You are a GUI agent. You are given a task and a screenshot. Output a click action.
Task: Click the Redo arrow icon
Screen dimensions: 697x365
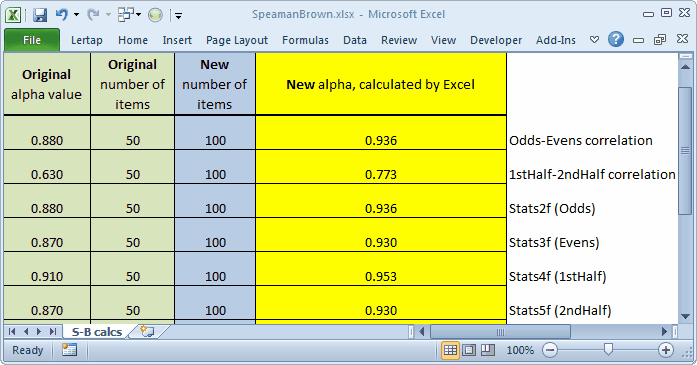click(x=93, y=15)
